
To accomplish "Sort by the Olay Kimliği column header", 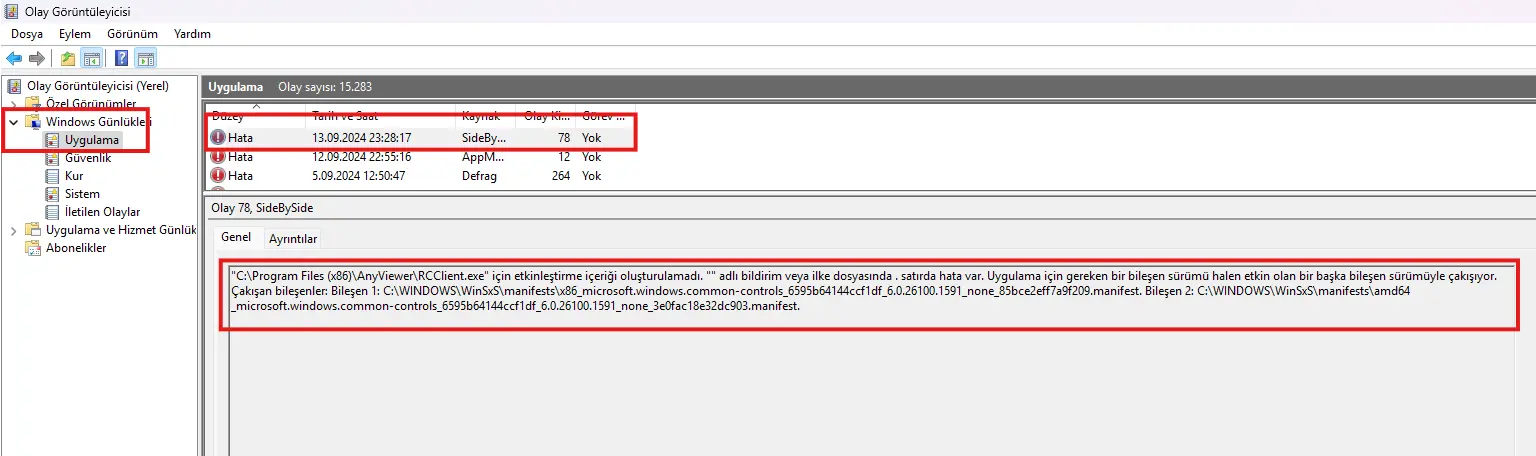I will 545,115.
